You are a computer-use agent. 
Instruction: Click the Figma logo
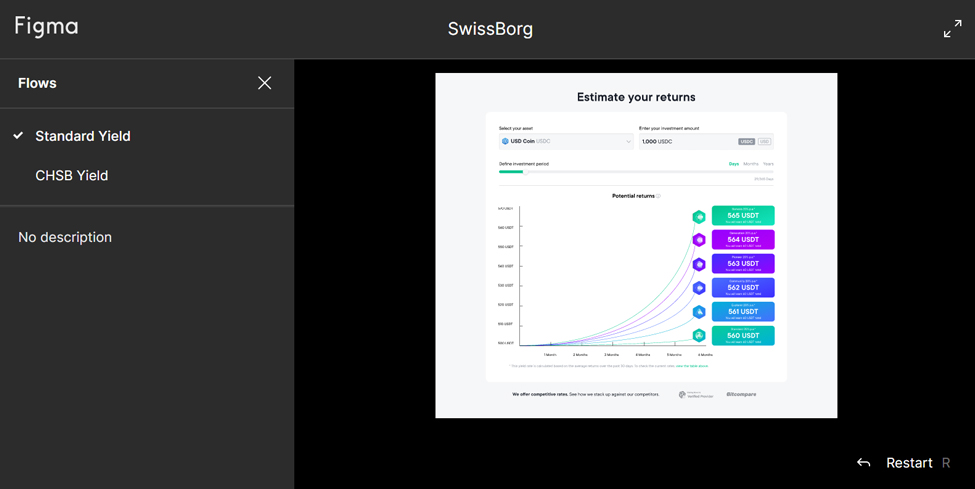tap(46, 27)
